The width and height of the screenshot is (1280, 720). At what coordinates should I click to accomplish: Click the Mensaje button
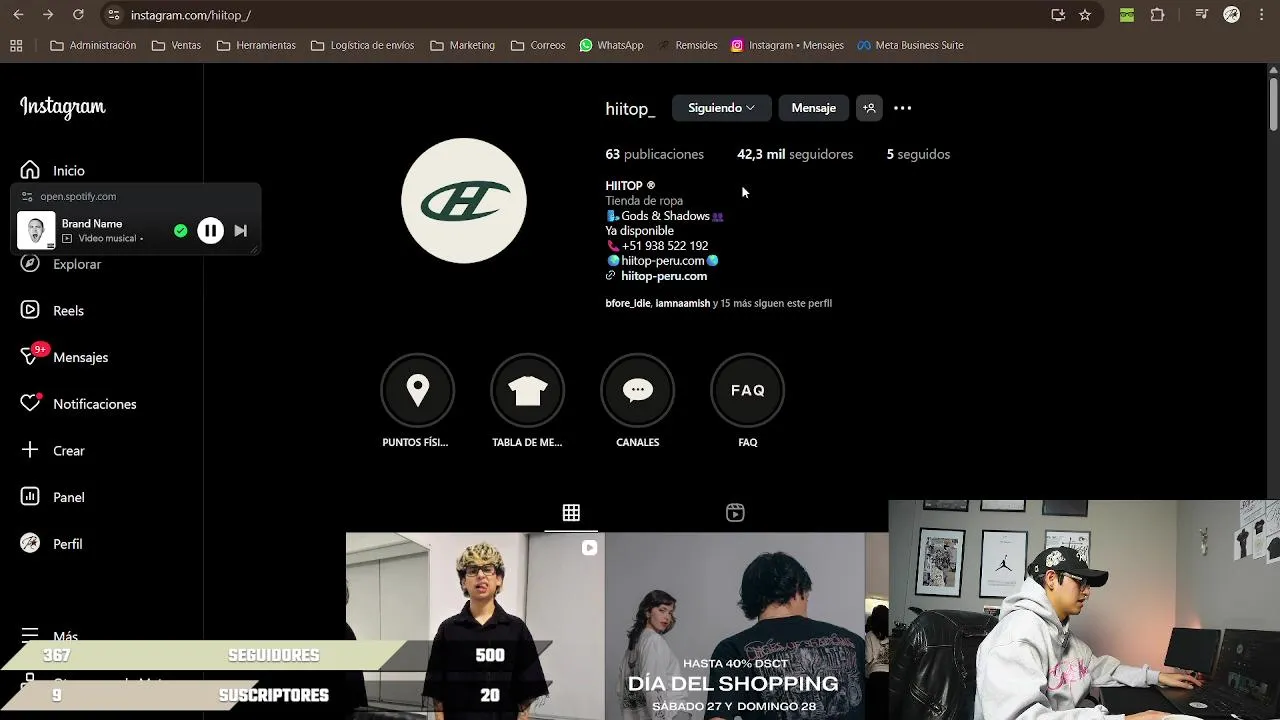813,108
